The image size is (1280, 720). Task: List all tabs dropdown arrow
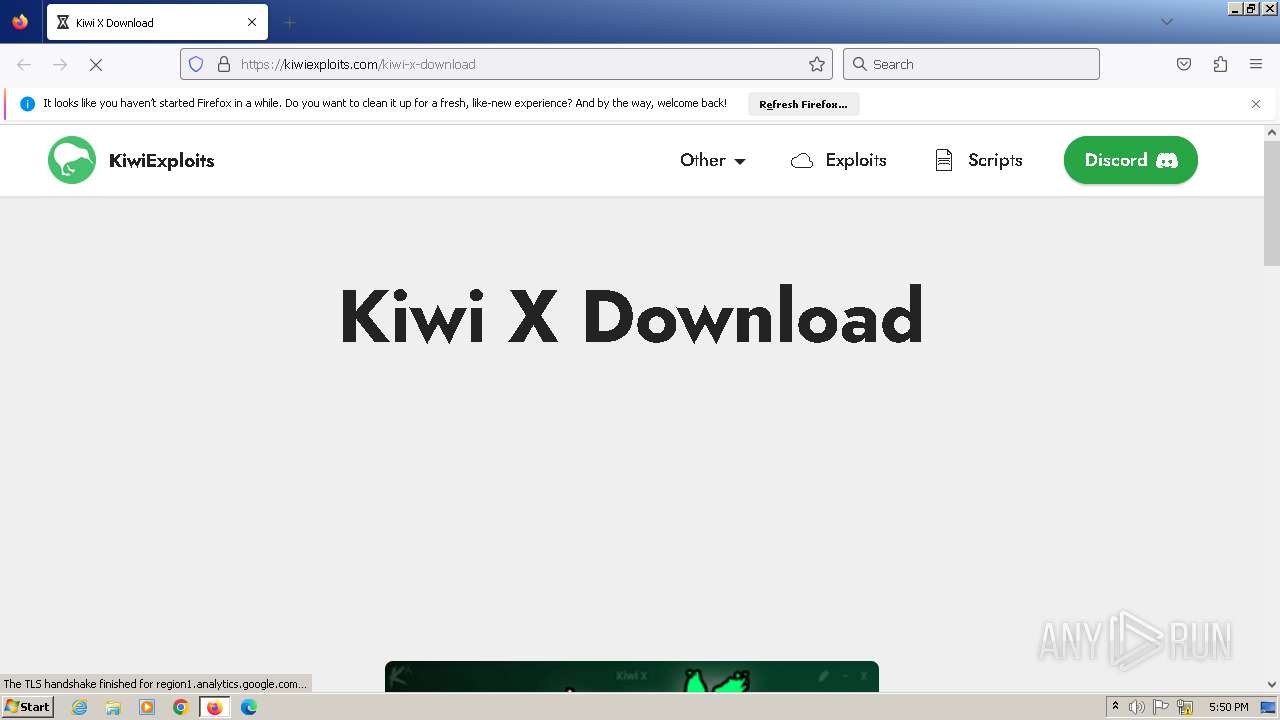(1166, 22)
